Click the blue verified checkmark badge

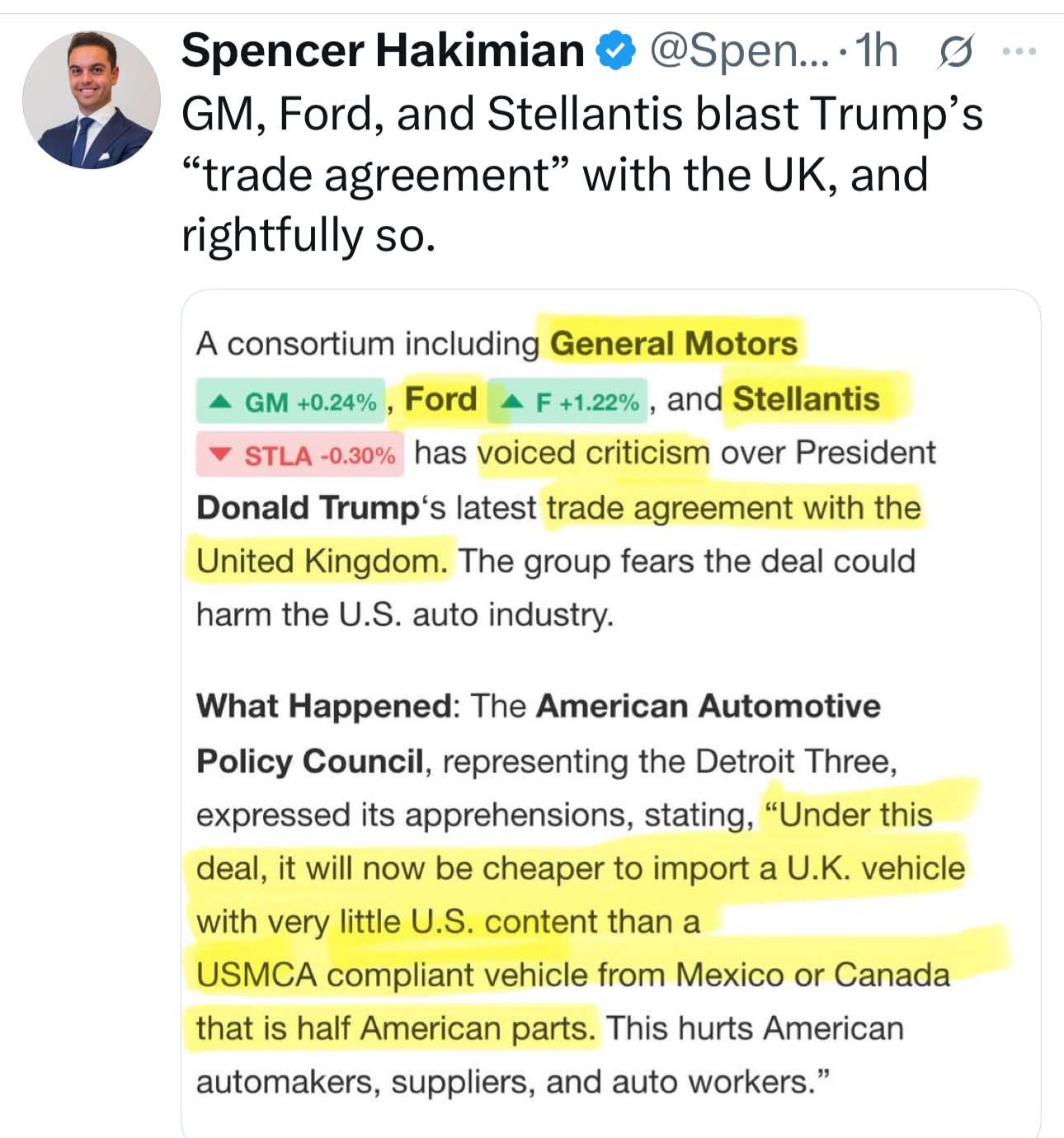(x=615, y=51)
